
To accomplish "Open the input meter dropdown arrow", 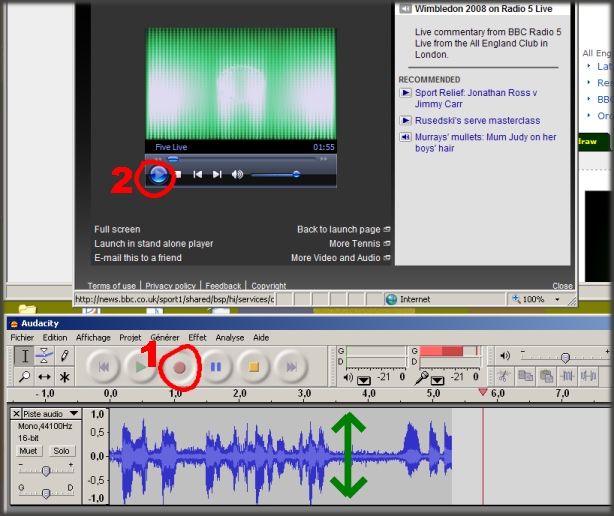I will coord(437,380).
